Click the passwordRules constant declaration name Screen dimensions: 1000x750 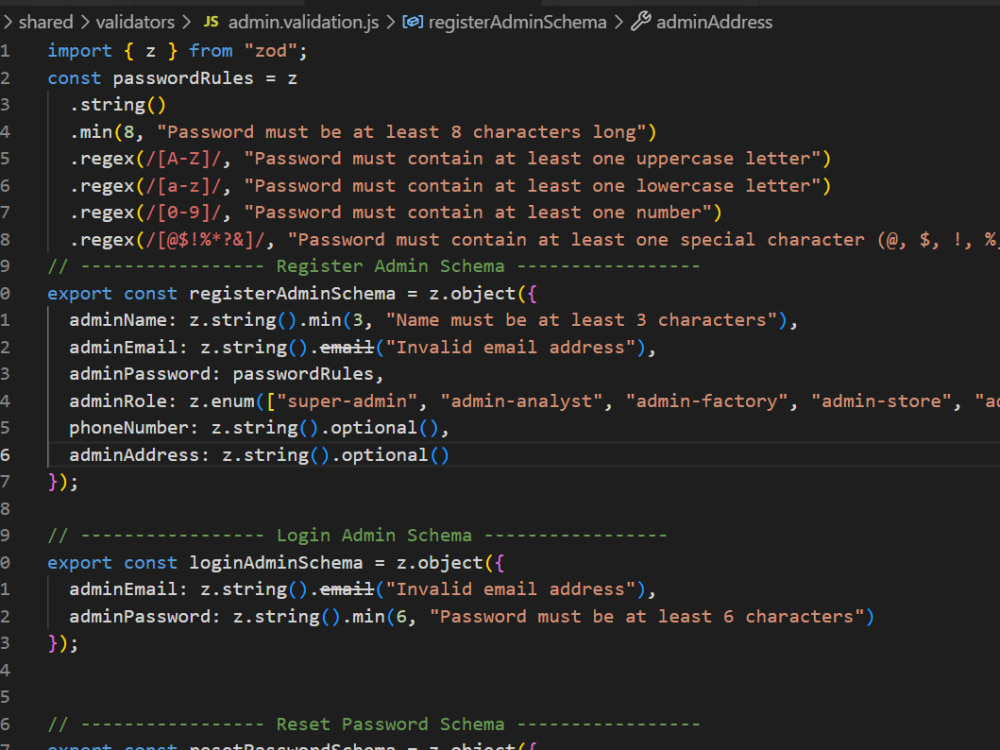(183, 78)
